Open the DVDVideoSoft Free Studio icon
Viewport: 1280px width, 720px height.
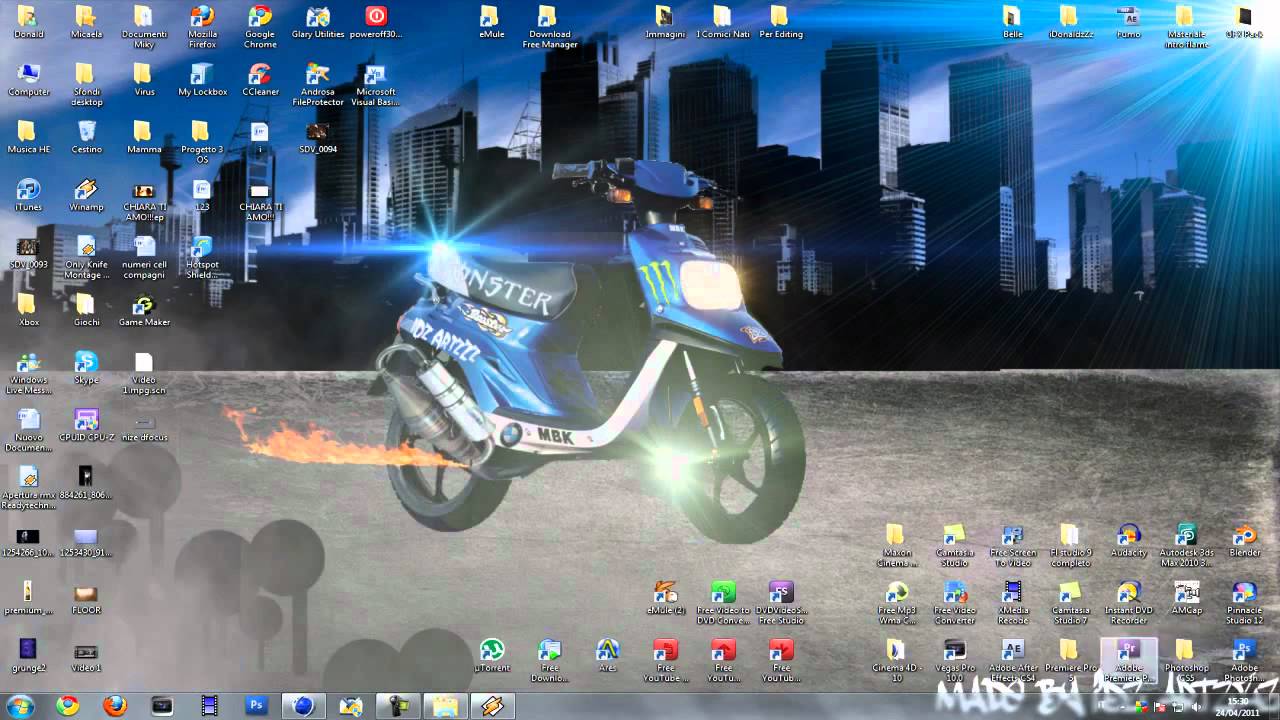[782, 603]
